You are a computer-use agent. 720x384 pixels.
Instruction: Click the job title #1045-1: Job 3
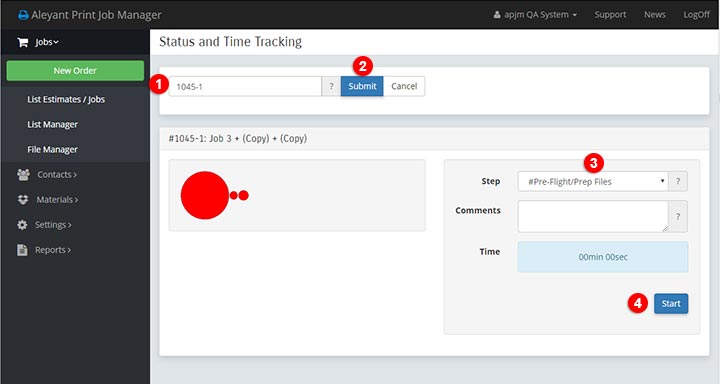(237, 138)
